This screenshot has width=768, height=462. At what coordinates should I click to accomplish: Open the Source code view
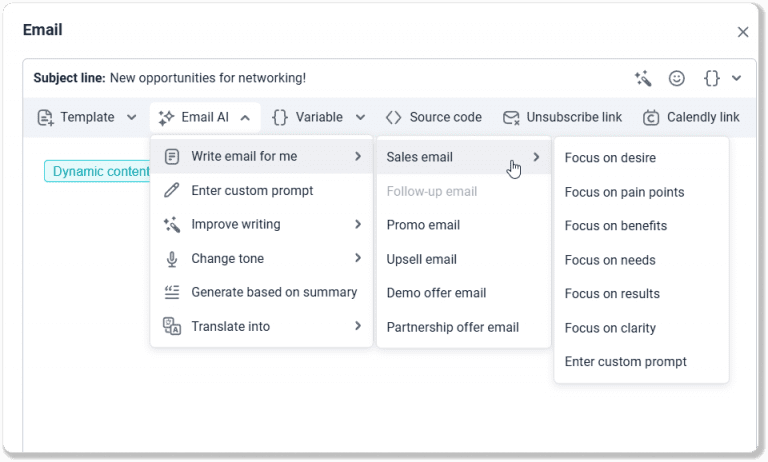coord(433,117)
